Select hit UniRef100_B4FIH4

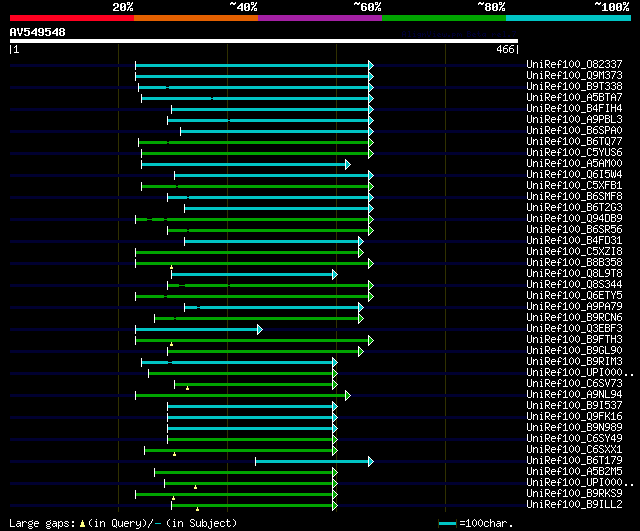[574, 109]
